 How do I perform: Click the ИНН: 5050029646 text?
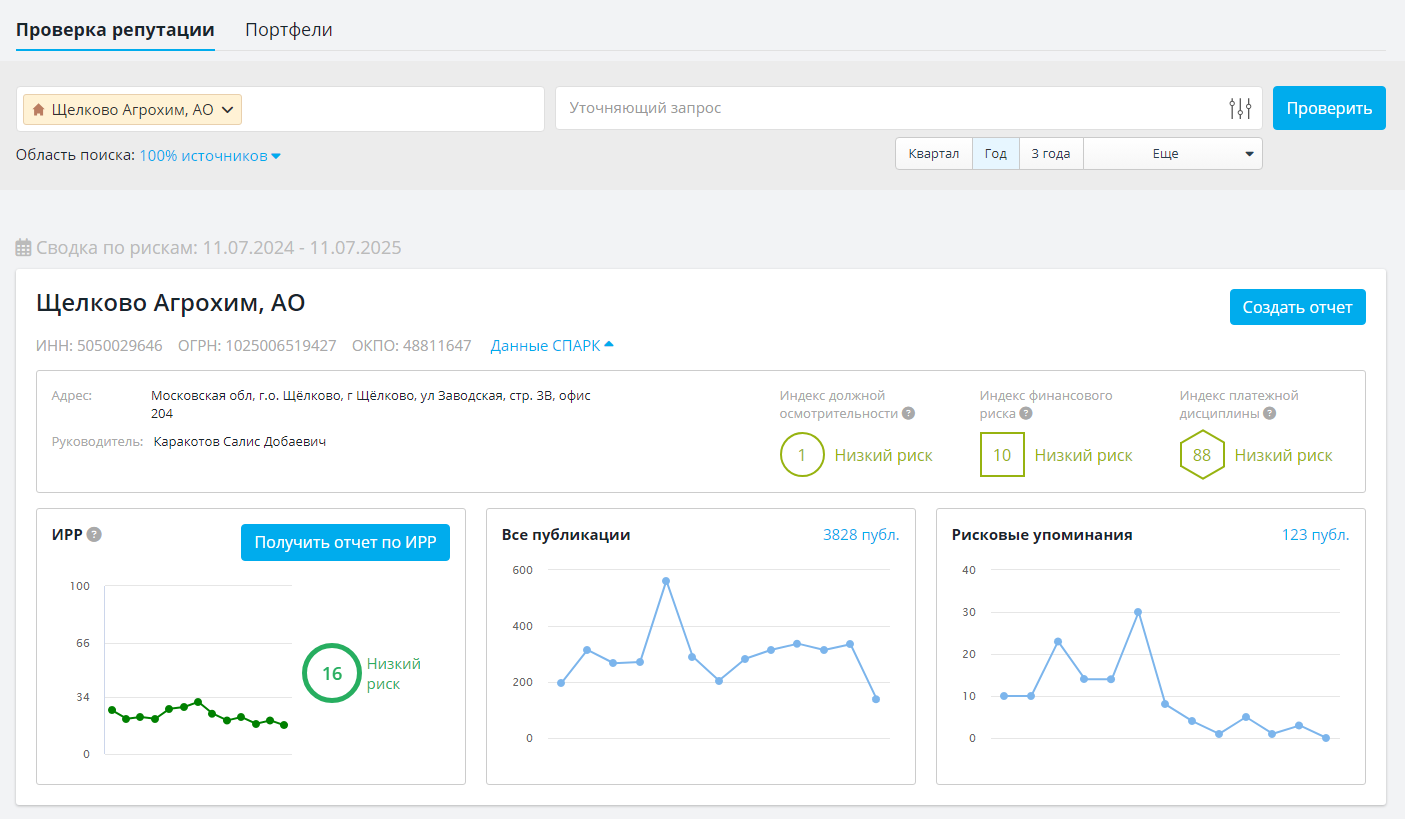click(x=99, y=346)
